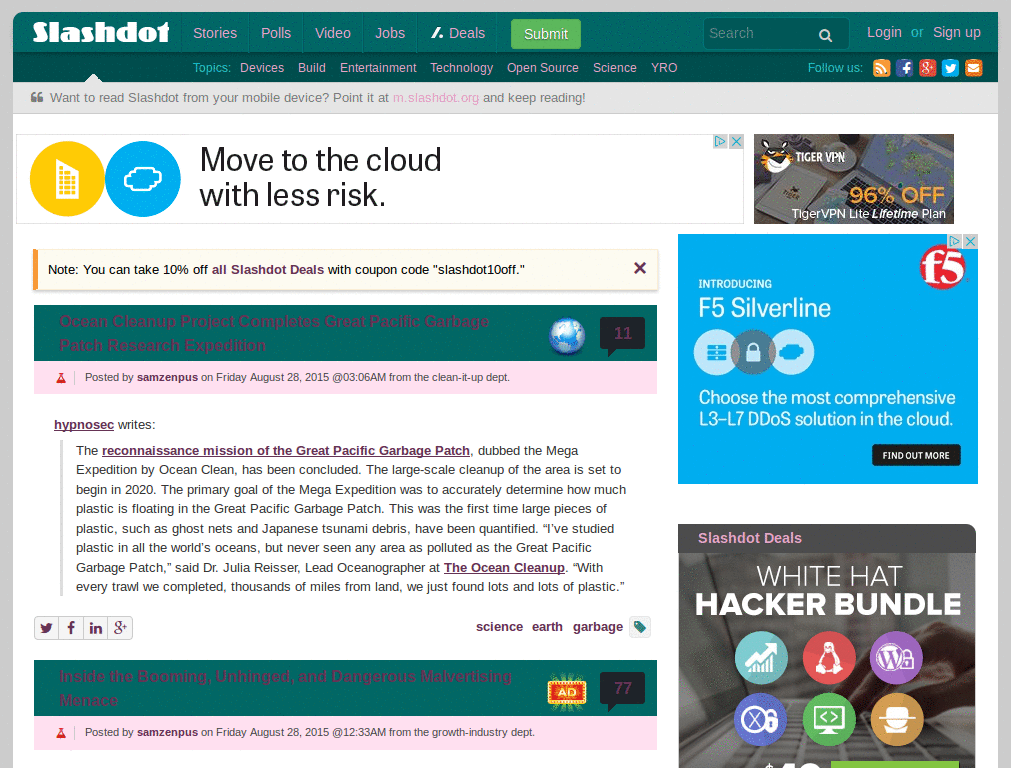Open the 11 comments bubble

pos(622,335)
